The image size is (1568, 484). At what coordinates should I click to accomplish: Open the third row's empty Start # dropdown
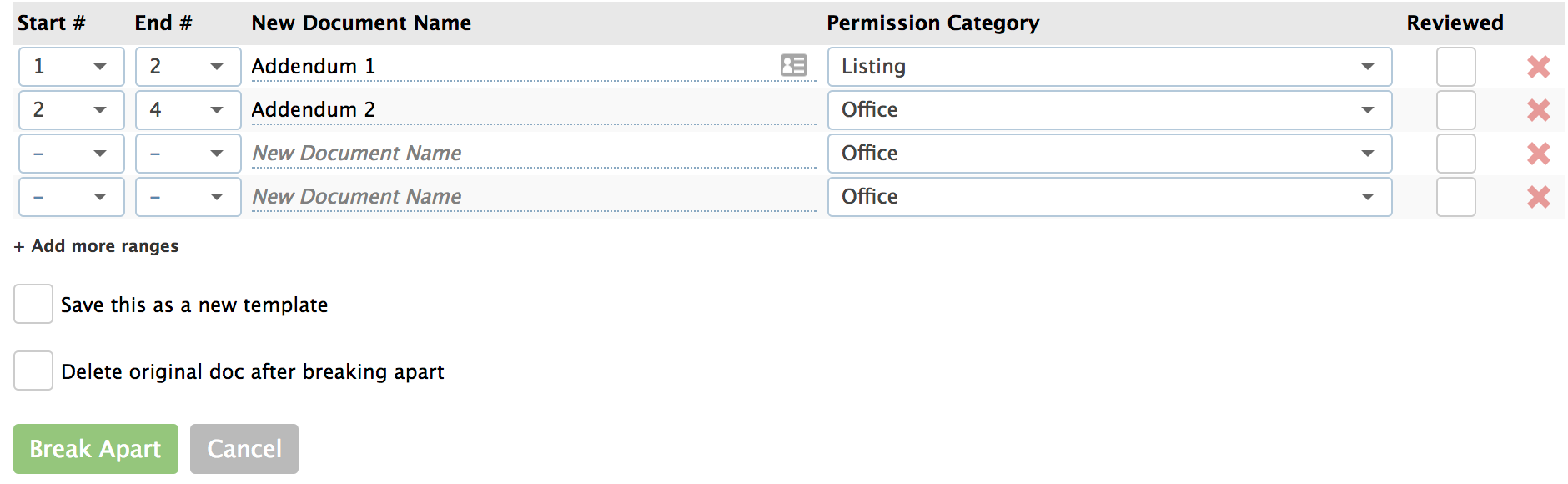point(72,154)
